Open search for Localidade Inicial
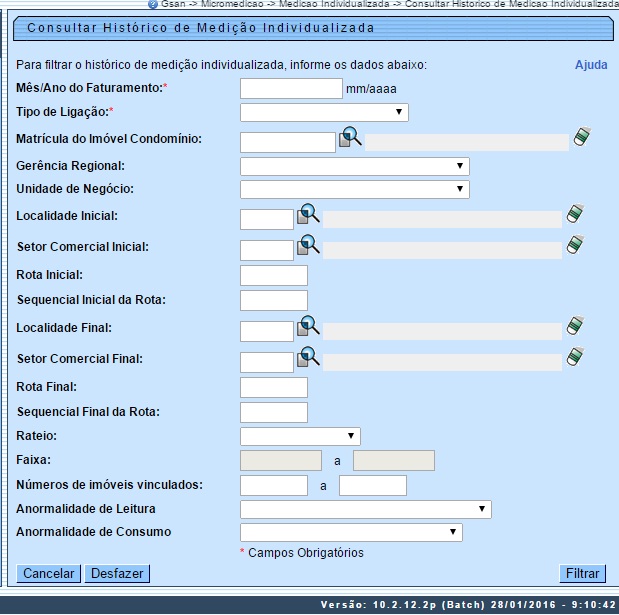The width and height of the screenshot is (619, 615). [307, 215]
